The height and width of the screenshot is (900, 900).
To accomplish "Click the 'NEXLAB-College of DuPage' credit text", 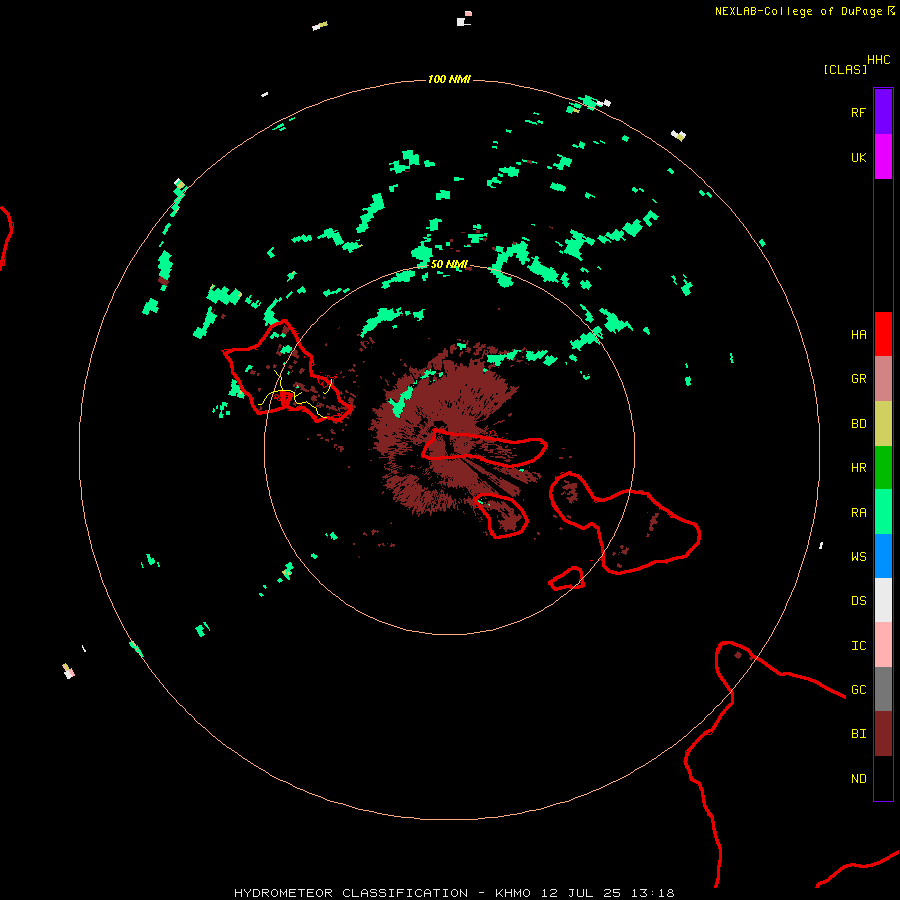I will [x=798, y=11].
